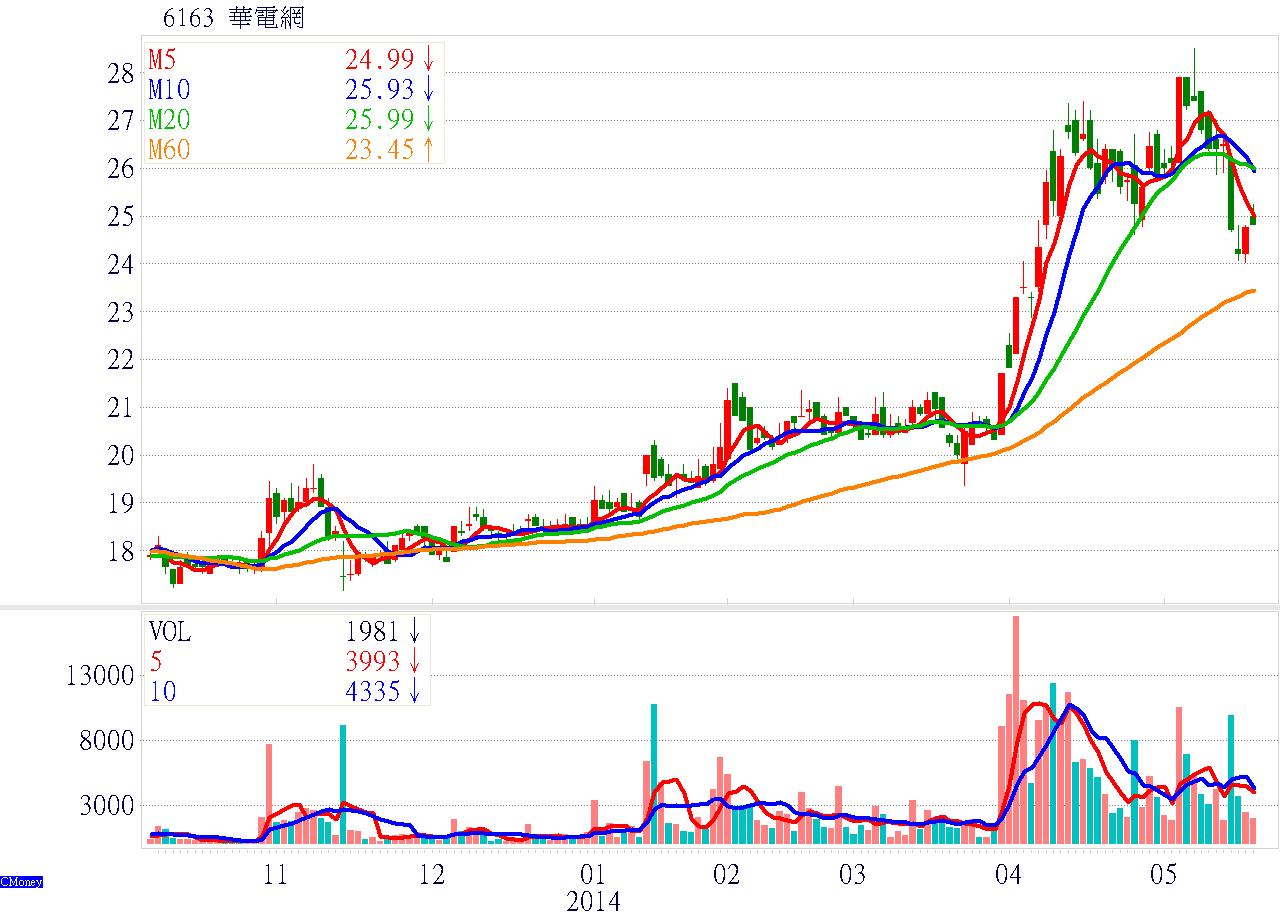Click the blue down arrow beside 25.93
Screen dimensions: 1280x914
(429, 89)
